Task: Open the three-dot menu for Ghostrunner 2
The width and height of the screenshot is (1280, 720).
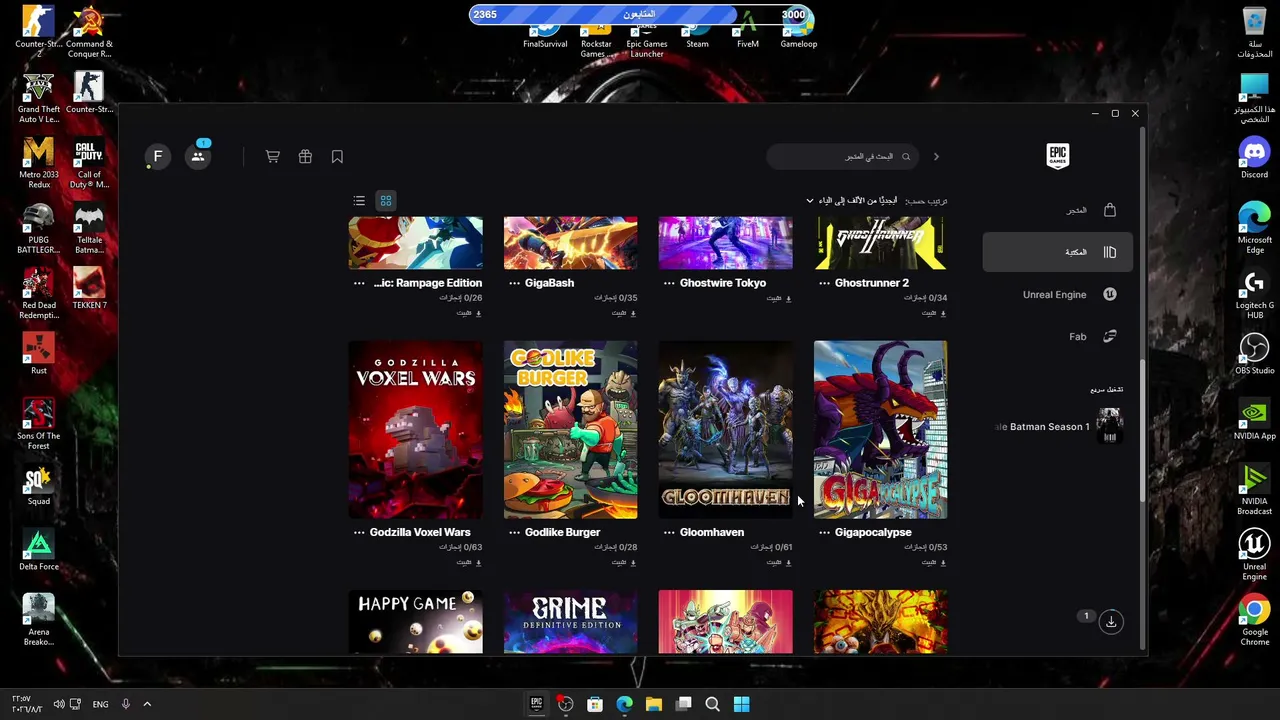Action: pyautogui.click(x=824, y=283)
